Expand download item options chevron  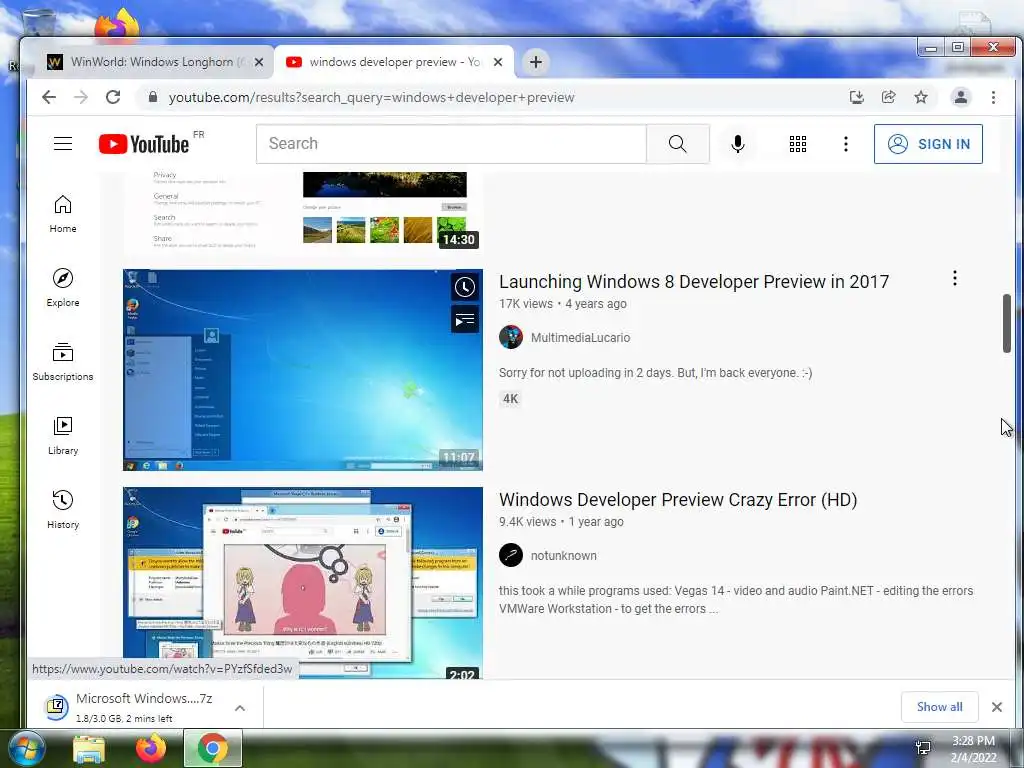(240, 708)
